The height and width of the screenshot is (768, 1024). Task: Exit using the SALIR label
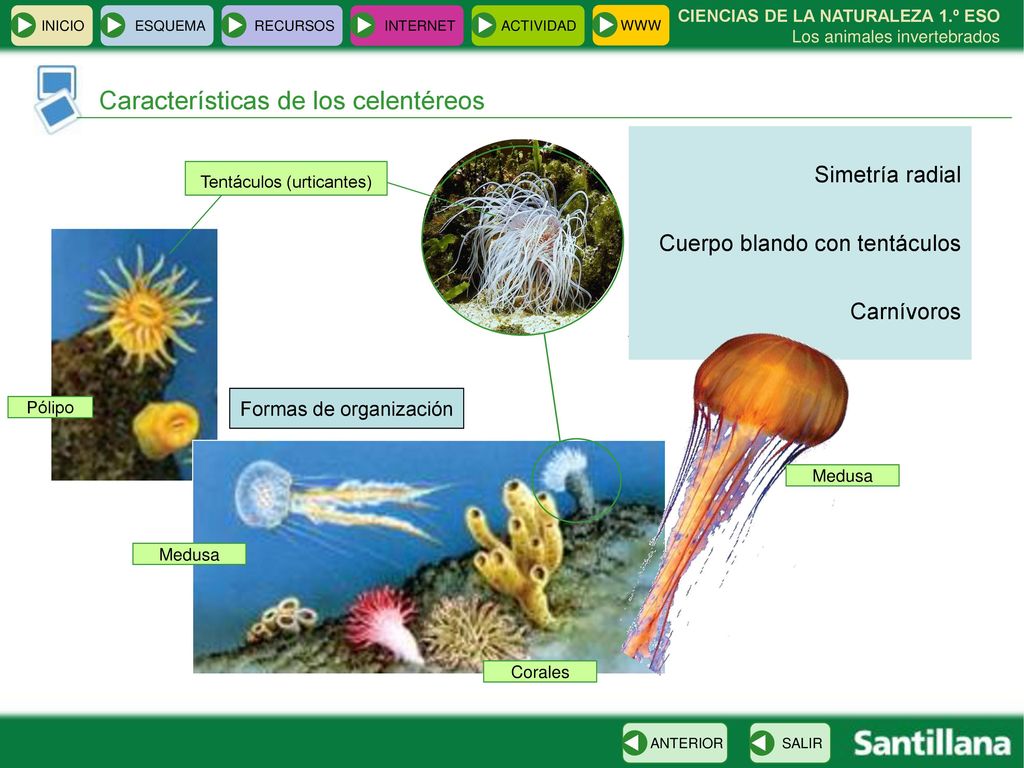coord(802,743)
